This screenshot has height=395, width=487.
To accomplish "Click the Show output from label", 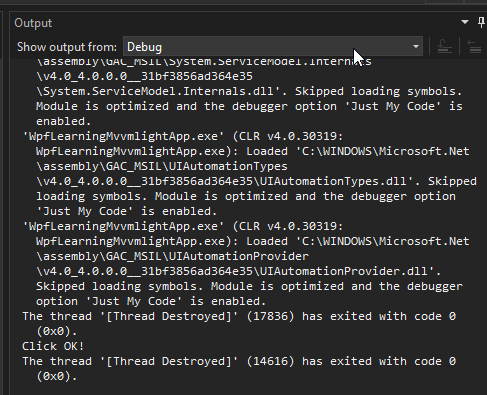I will [x=67, y=47].
